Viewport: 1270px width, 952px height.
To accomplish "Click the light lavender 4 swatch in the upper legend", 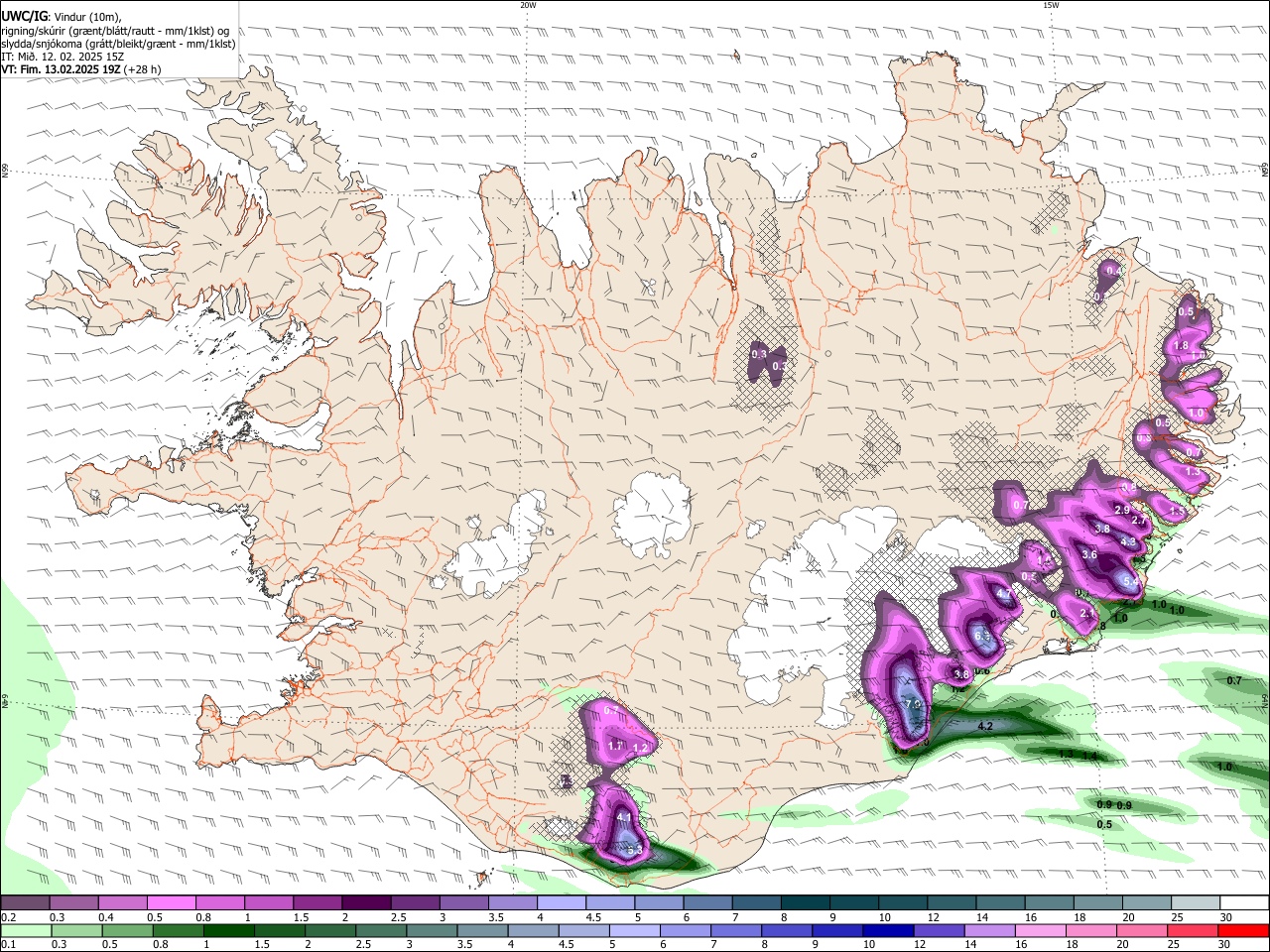I will tap(562, 903).
